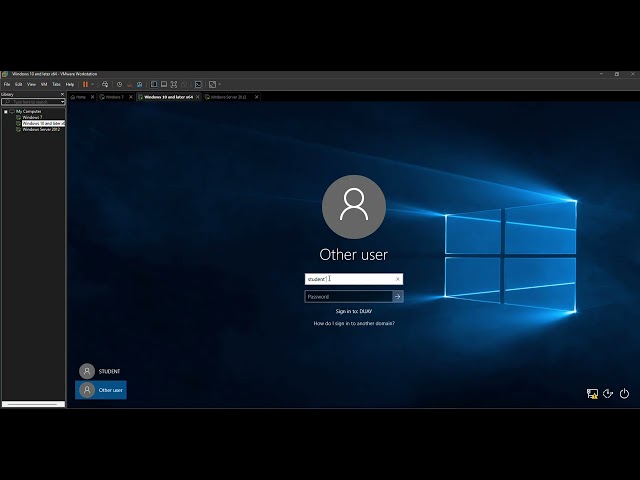Click the Stretch Guest display icon
The image size is (640, 480).
pos(212,84)
